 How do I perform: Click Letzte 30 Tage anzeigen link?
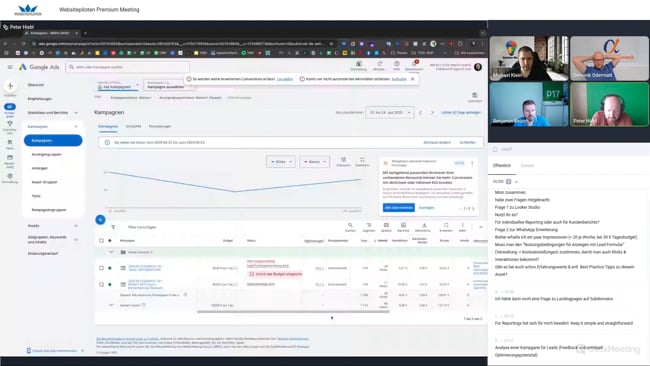pyautogui.click(x=461, y=112)
